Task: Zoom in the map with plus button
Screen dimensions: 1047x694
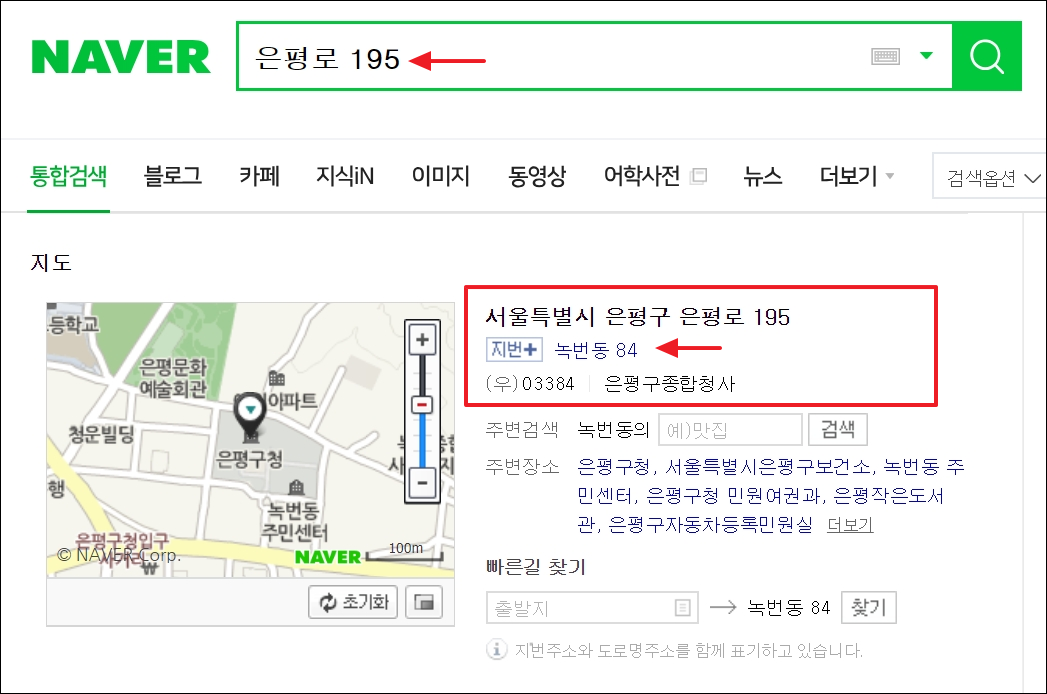Action: pyautogui.click(x=422, y=339)
